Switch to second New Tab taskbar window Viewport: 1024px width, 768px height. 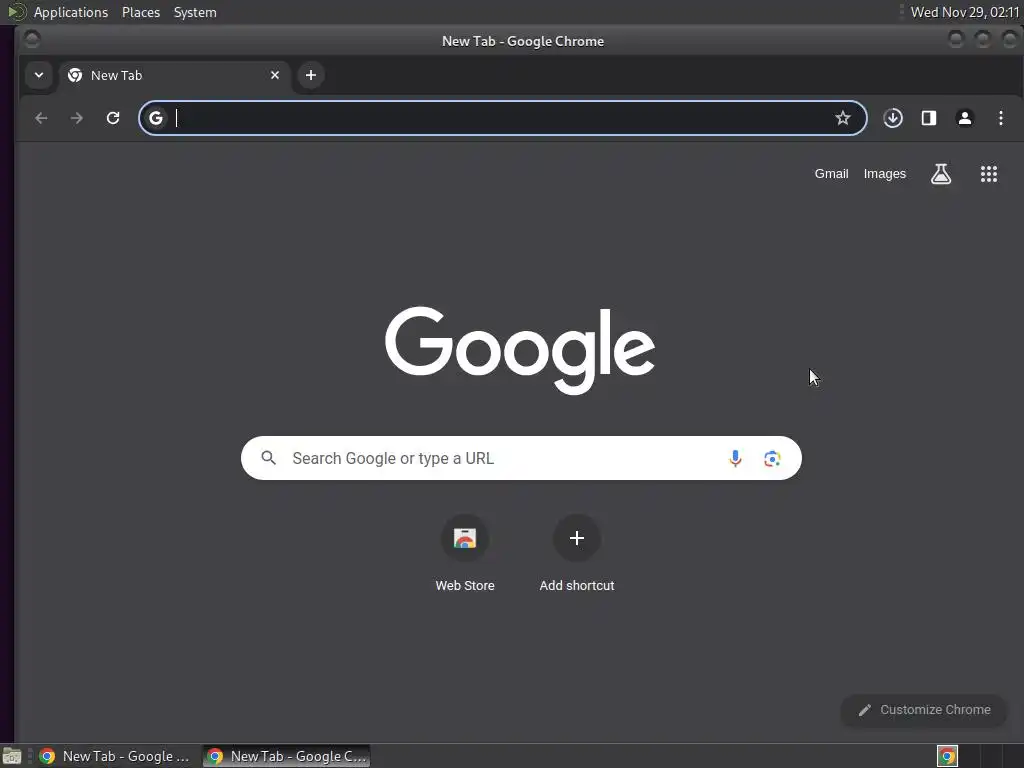click(287, 756)
